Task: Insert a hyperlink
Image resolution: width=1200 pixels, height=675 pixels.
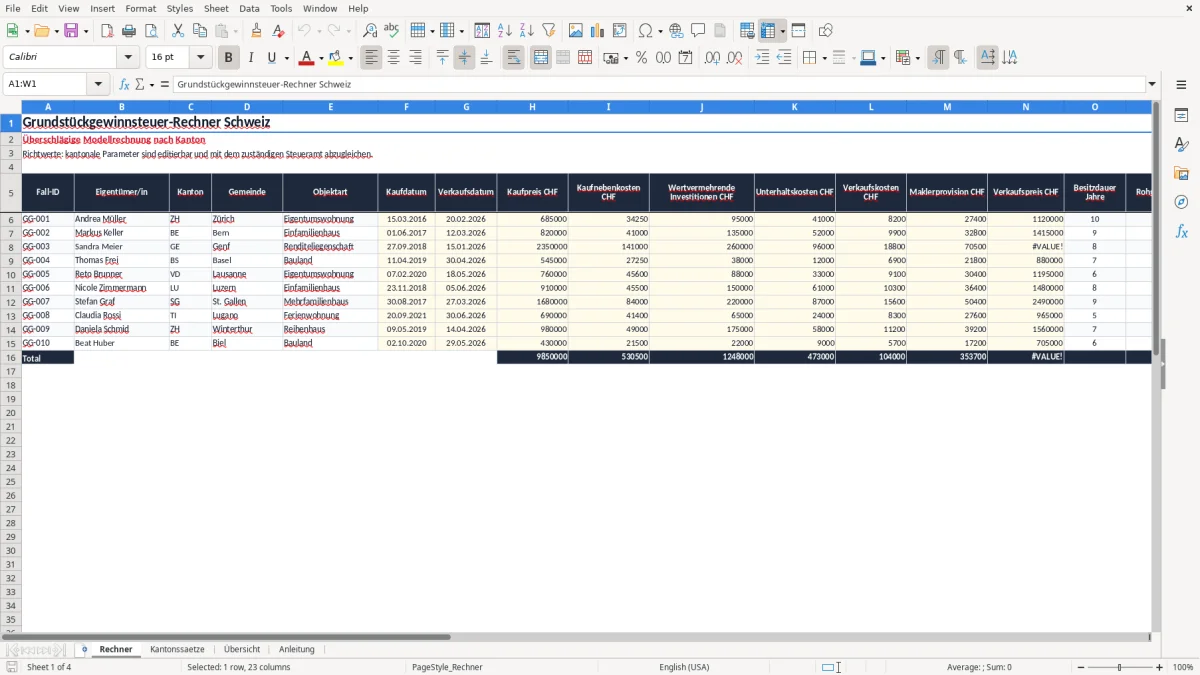Action: [677, 31]
